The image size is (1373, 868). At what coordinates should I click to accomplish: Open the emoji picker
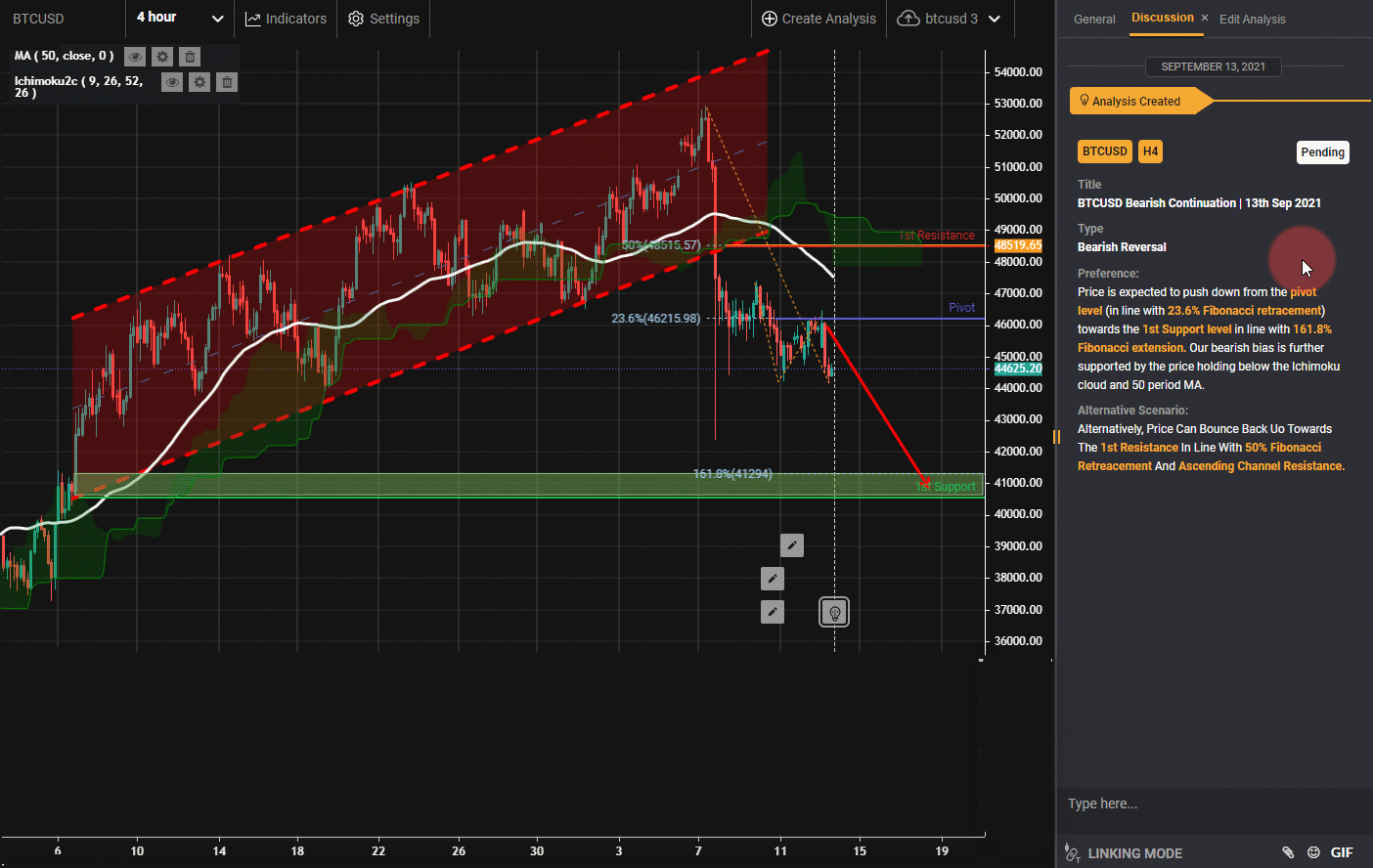[x=1313, y=852]
